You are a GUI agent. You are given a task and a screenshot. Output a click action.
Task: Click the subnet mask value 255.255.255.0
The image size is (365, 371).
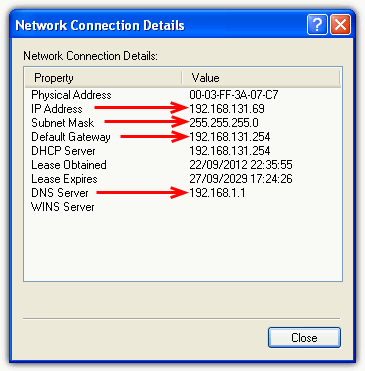click(x=224, y=123)
